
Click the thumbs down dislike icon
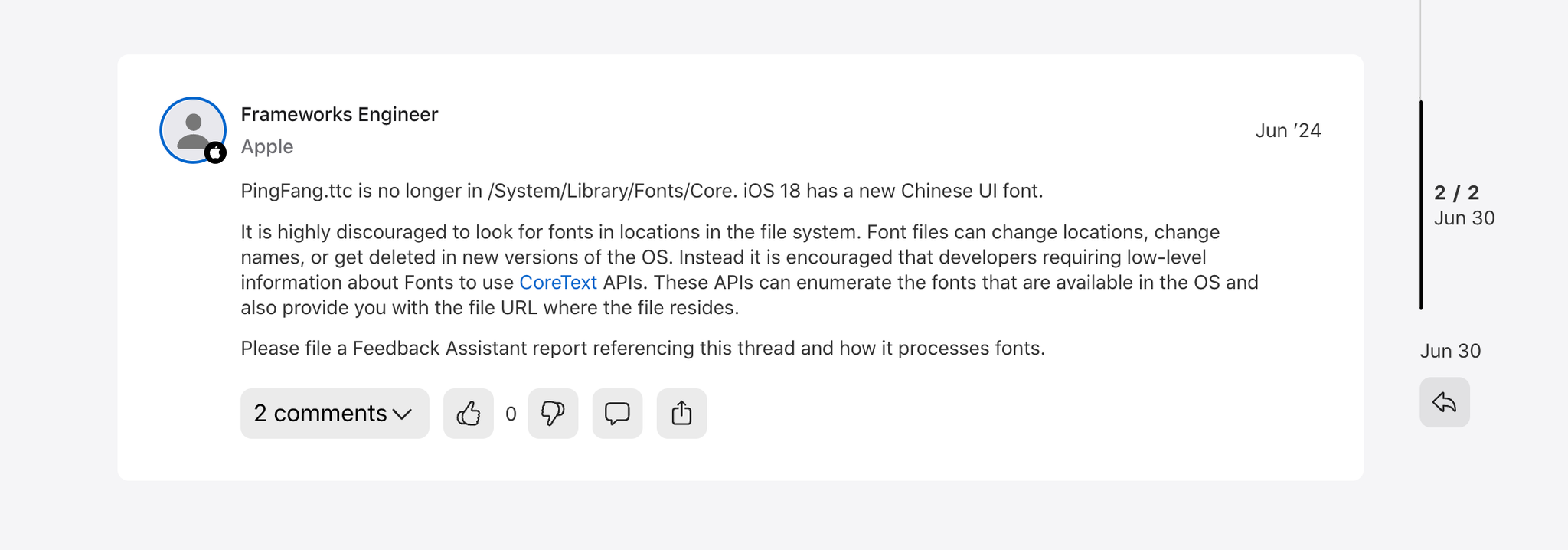(x=553, y=414)
